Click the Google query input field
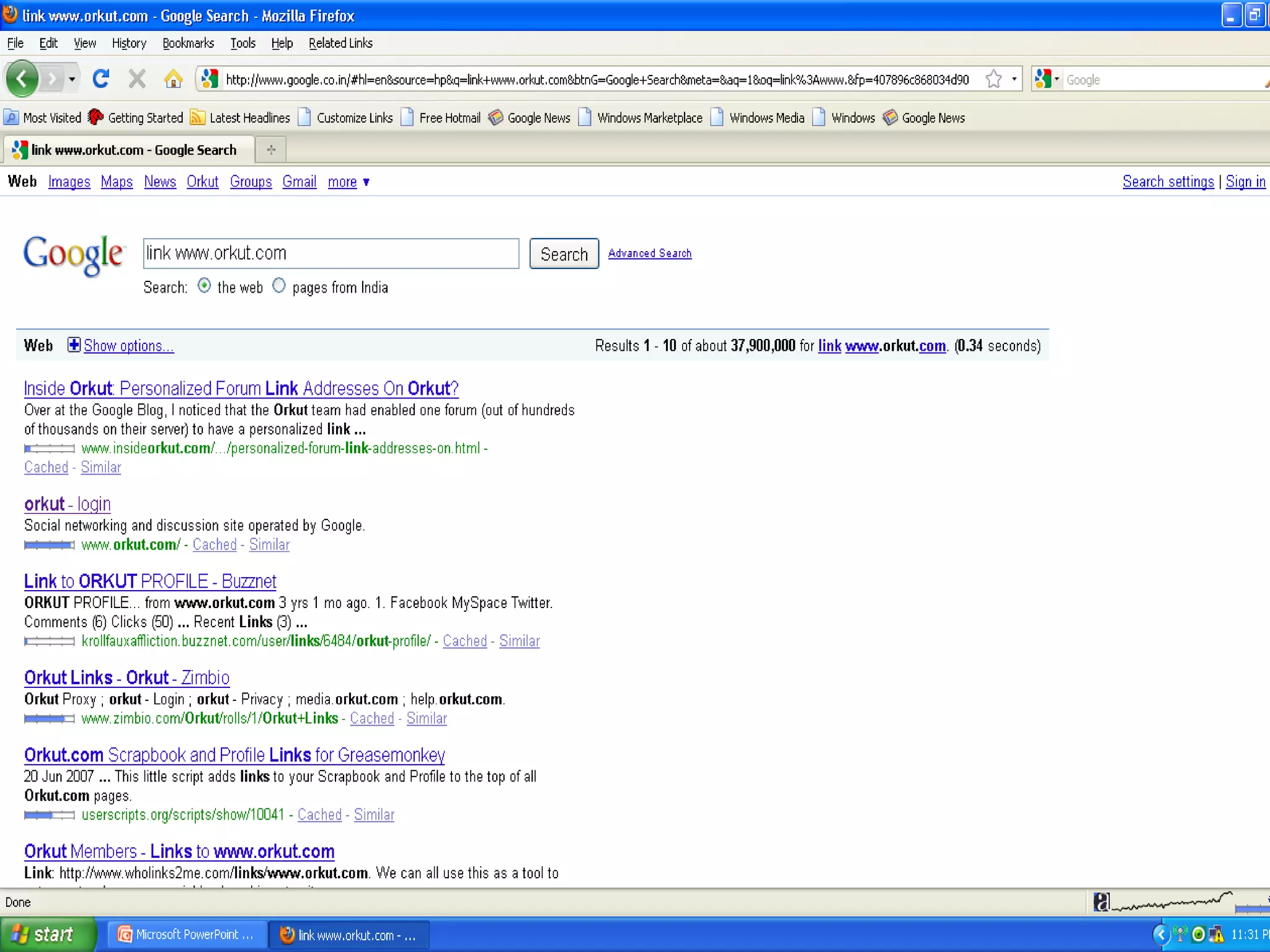This screenshot has width=1270, height=952. point(331,253)
